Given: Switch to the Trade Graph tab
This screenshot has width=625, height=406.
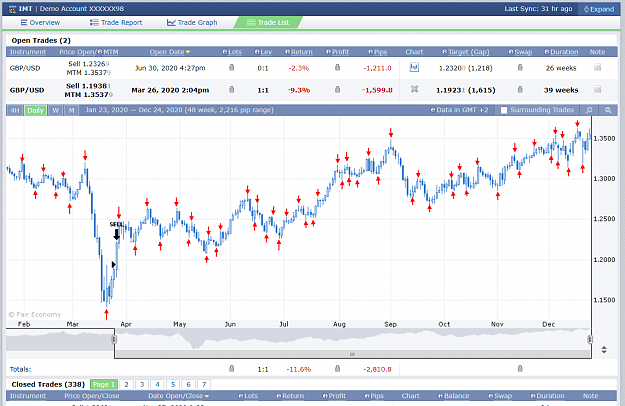Looking at the screenshot, I should (x=192, y=23).
